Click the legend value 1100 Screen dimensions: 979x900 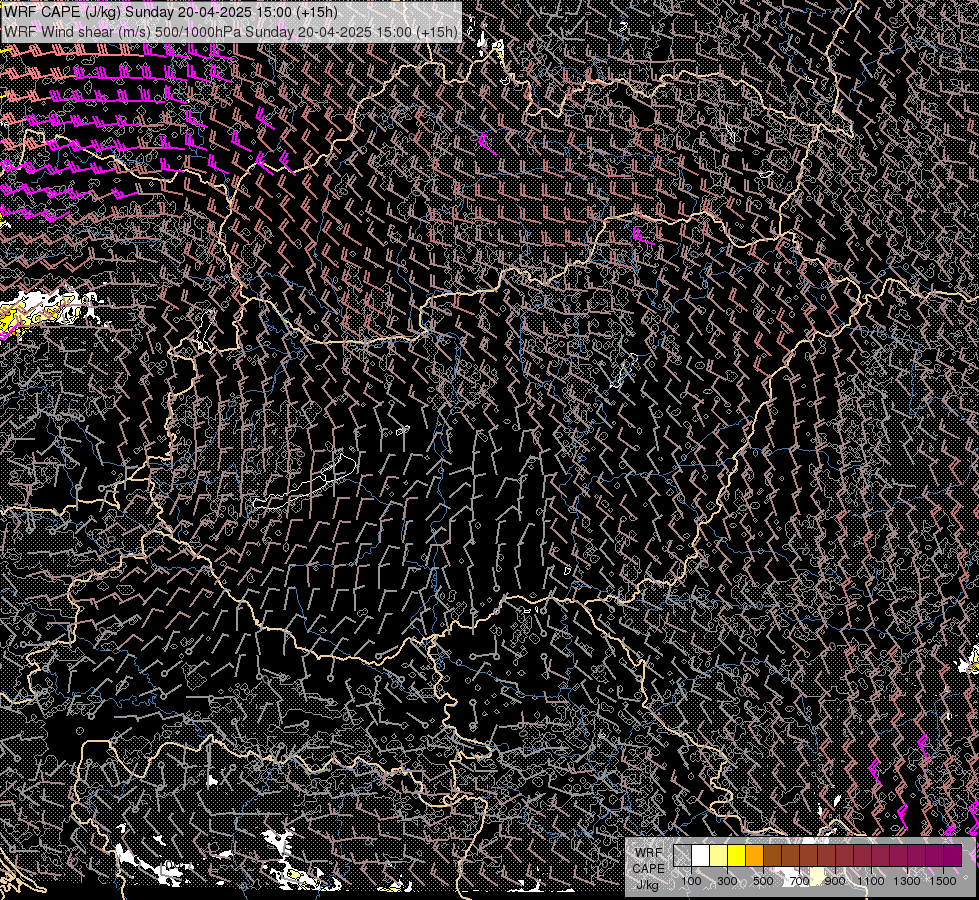coord(870,881)
